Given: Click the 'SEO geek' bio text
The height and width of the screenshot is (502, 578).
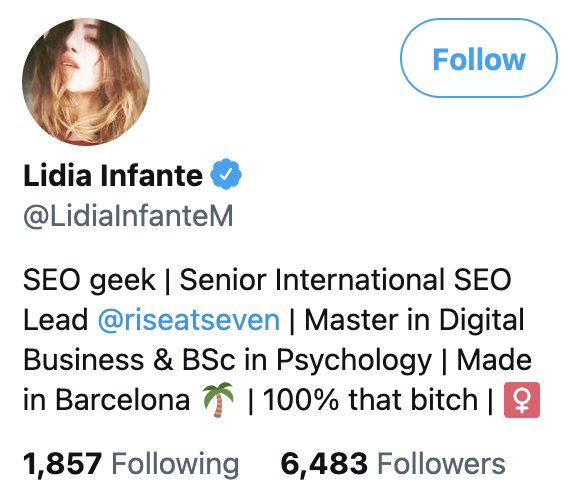Looking at the screenshot, I should [89, 280].
